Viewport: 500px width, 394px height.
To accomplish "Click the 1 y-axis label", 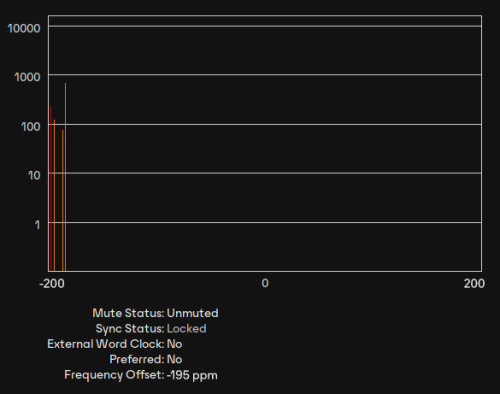I will 38,225.
